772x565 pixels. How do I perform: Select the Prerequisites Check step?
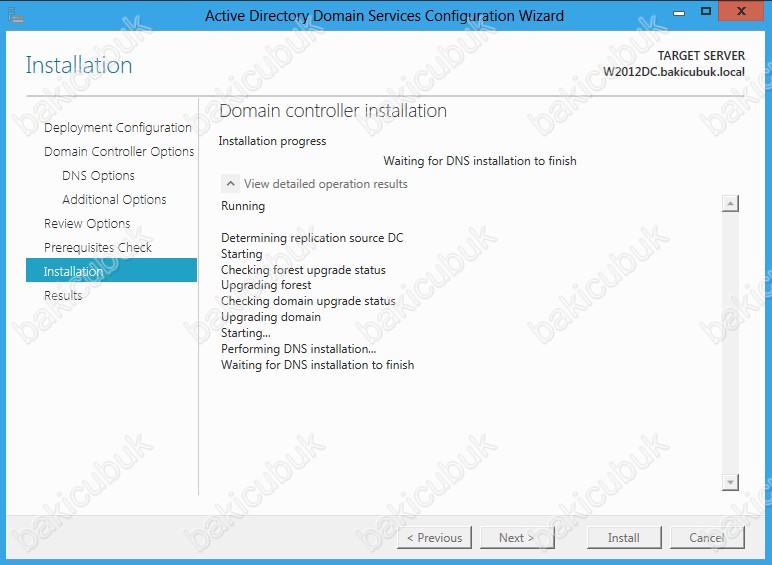(x=97, y=248)
